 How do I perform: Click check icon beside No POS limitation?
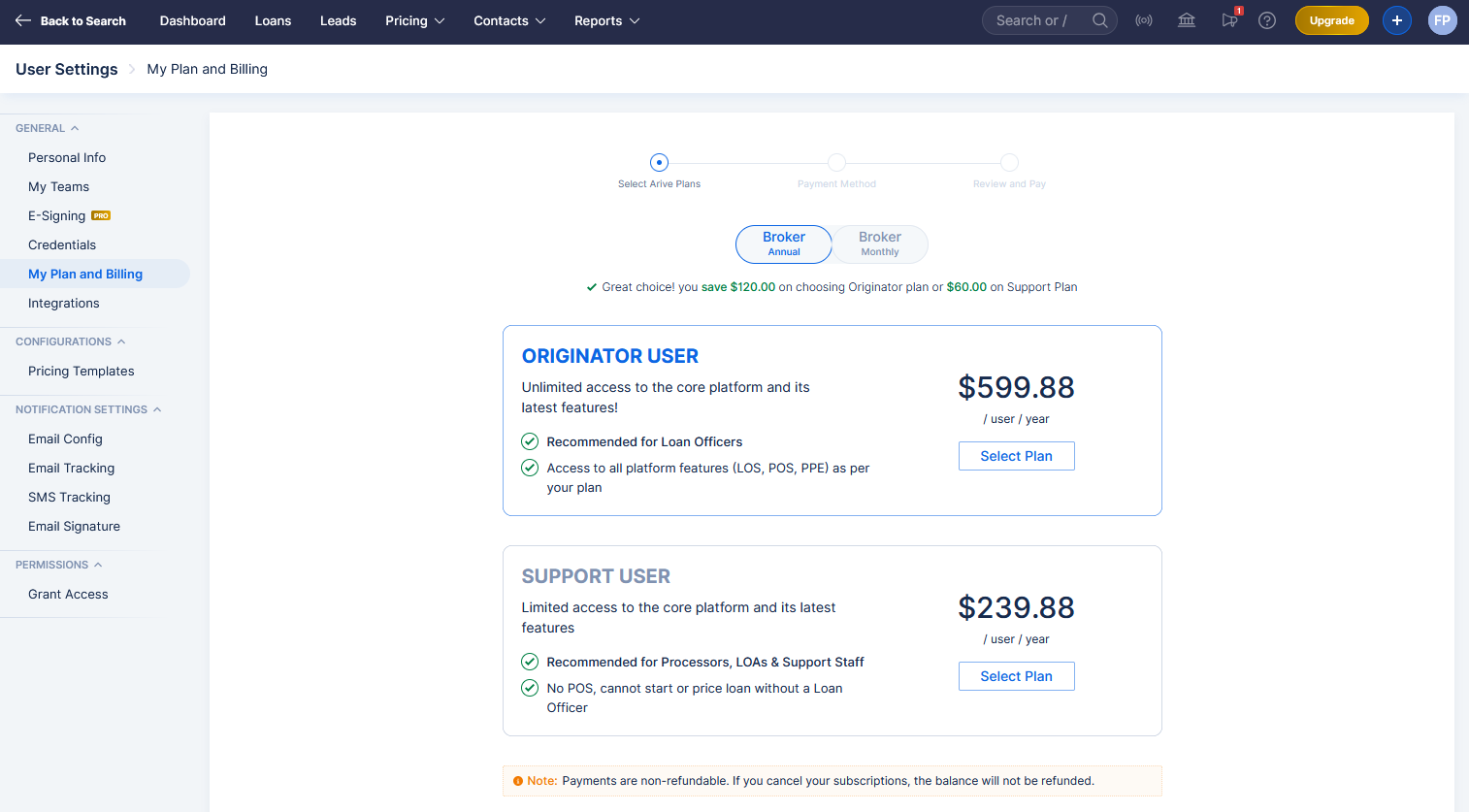point(530,688)
